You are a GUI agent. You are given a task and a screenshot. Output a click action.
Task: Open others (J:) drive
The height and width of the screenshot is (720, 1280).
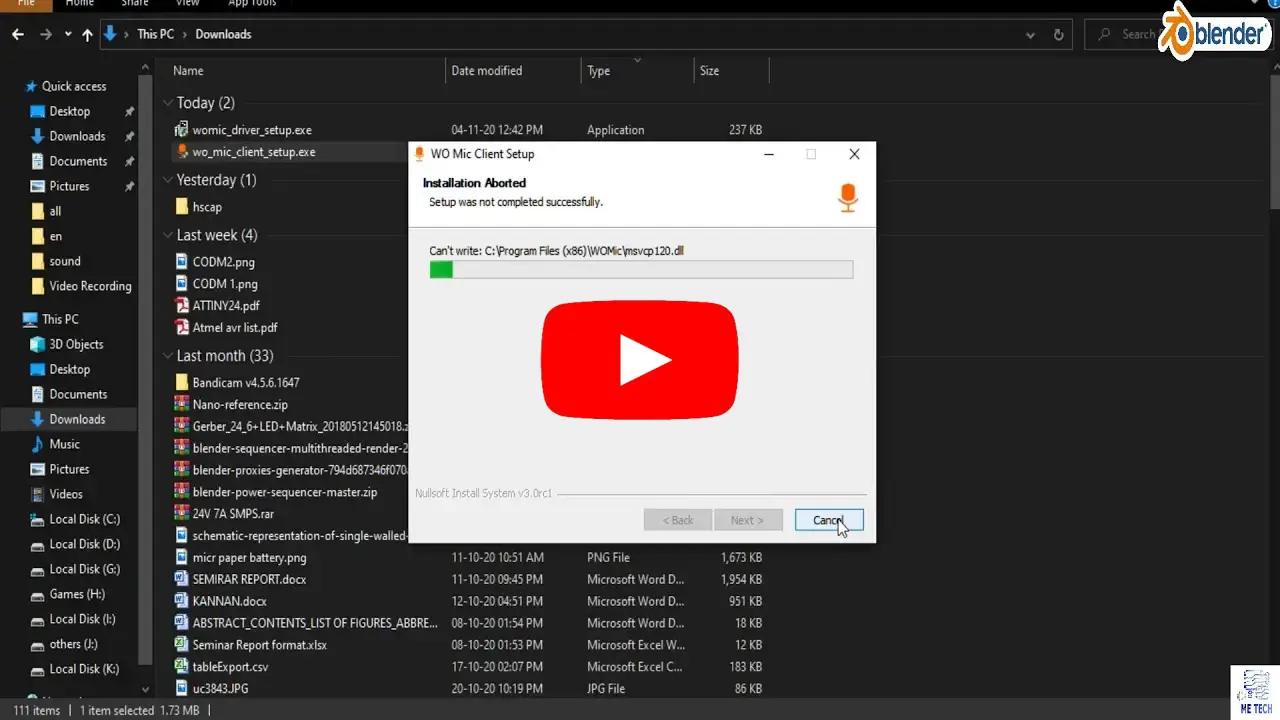73,644
